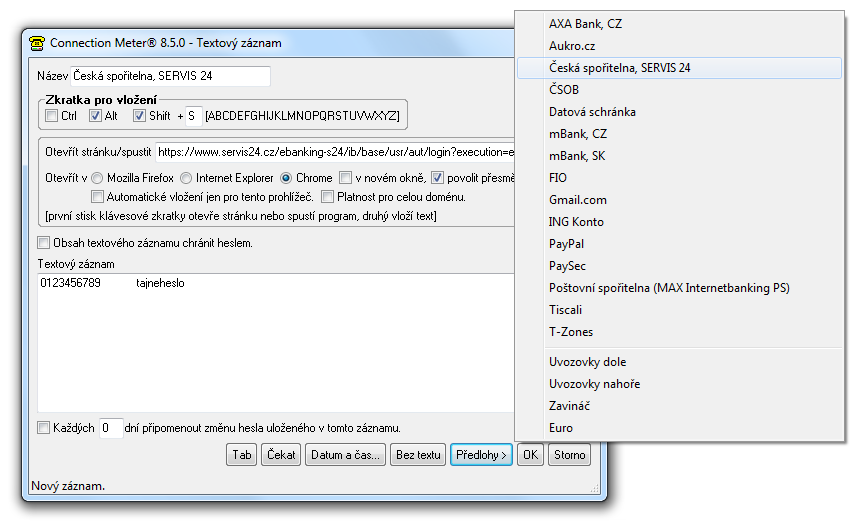This screenshot has width=862, height=524.
Task: Select 'Česká spořitelna, SERVIS 24' menu entry
Action: pos(679,68)
